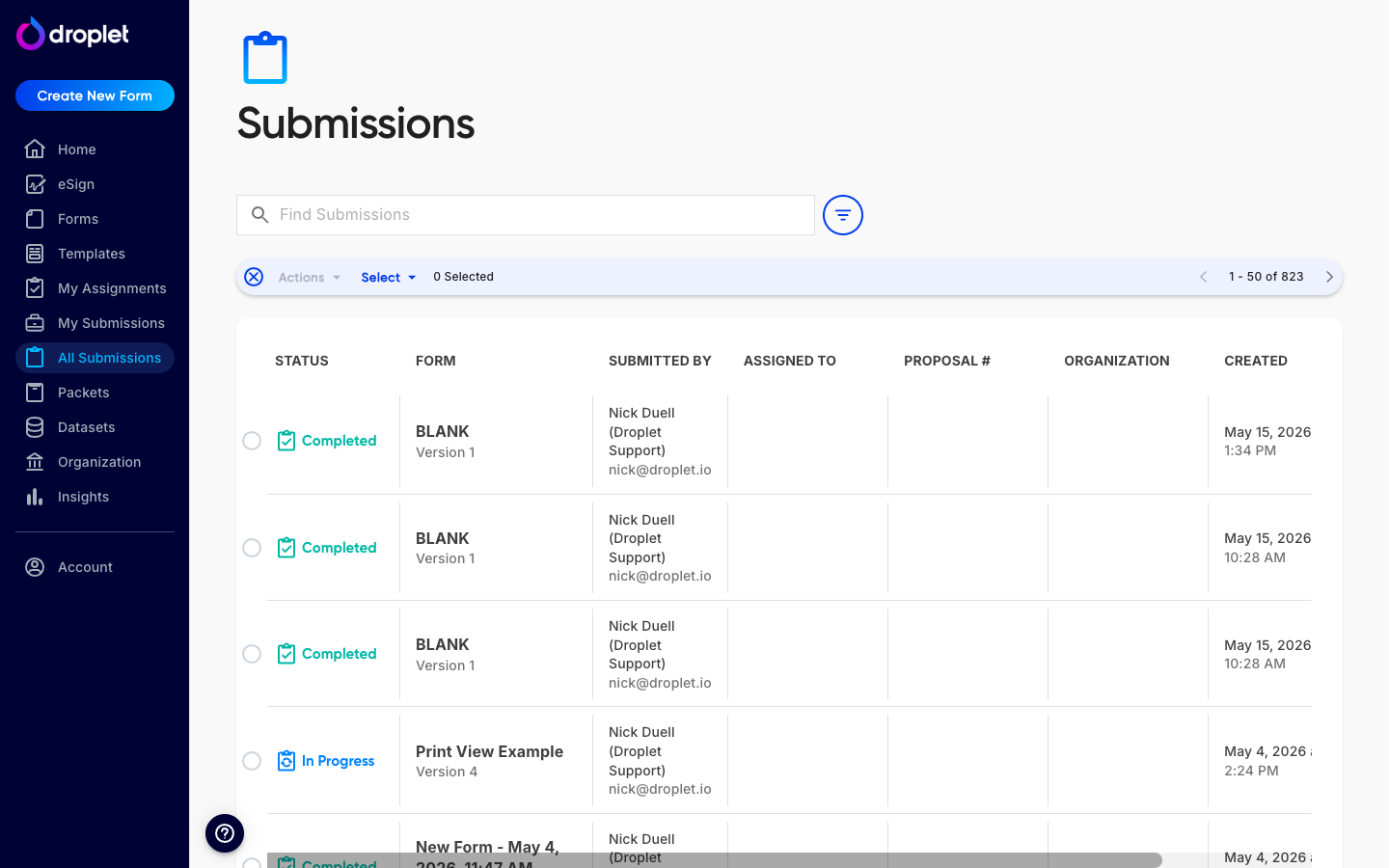Click In Progress status icon for Print View Example

[x=286, y=761]
